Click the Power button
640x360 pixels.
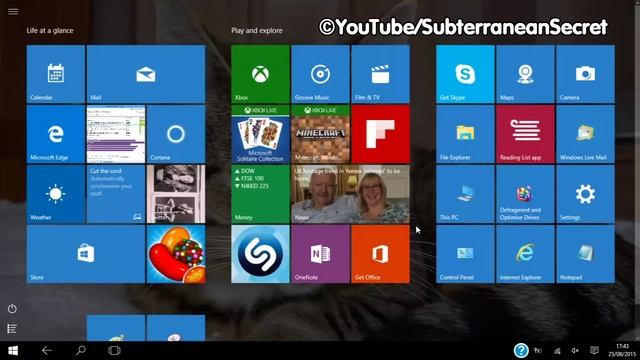pos(12,309)
